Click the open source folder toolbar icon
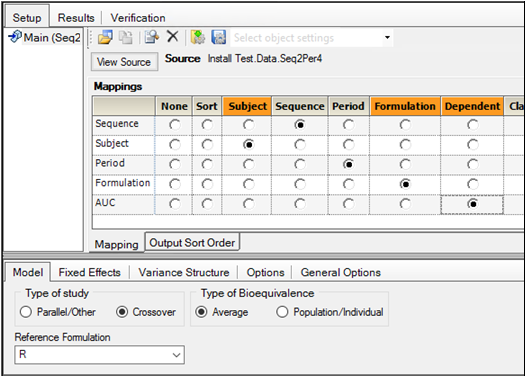The height and width of the screenshot is (377, 526). coord(105,37)
